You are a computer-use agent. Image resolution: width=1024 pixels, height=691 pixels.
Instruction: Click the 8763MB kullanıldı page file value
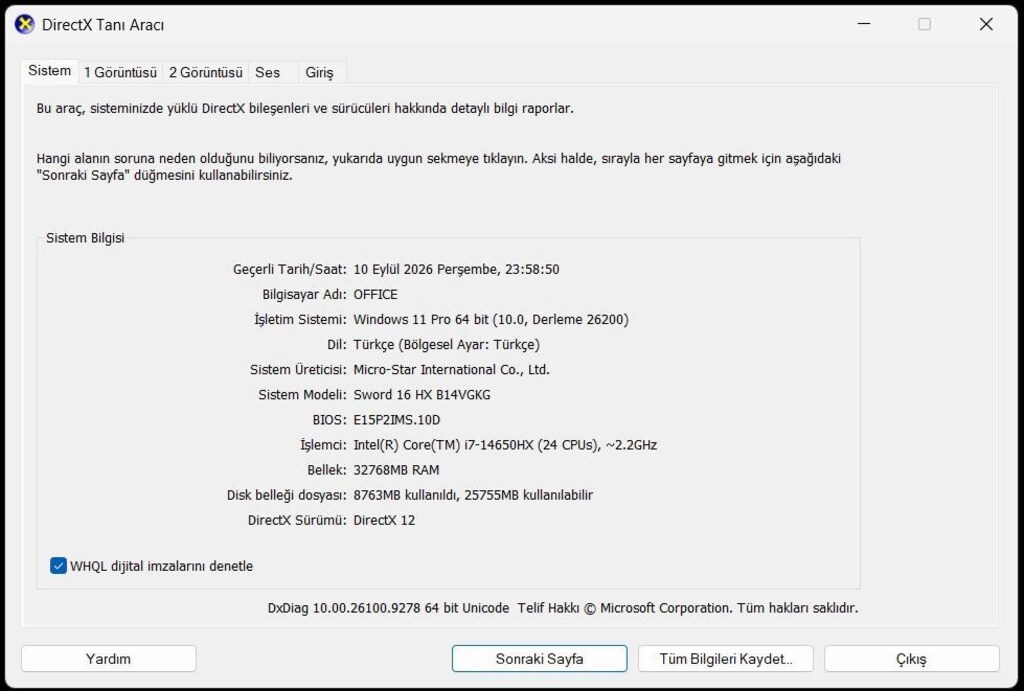pos(473,495)
